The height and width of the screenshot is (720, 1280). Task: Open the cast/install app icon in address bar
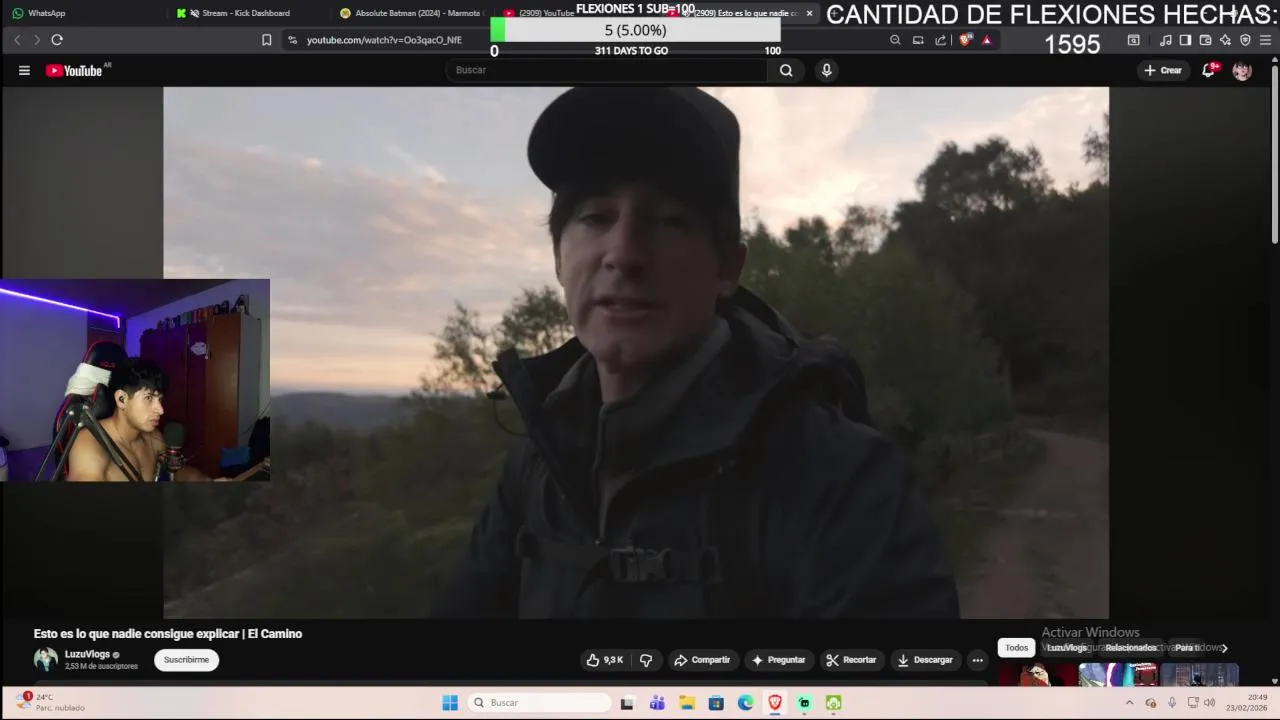pyautogui.click(x=918, y=40)
